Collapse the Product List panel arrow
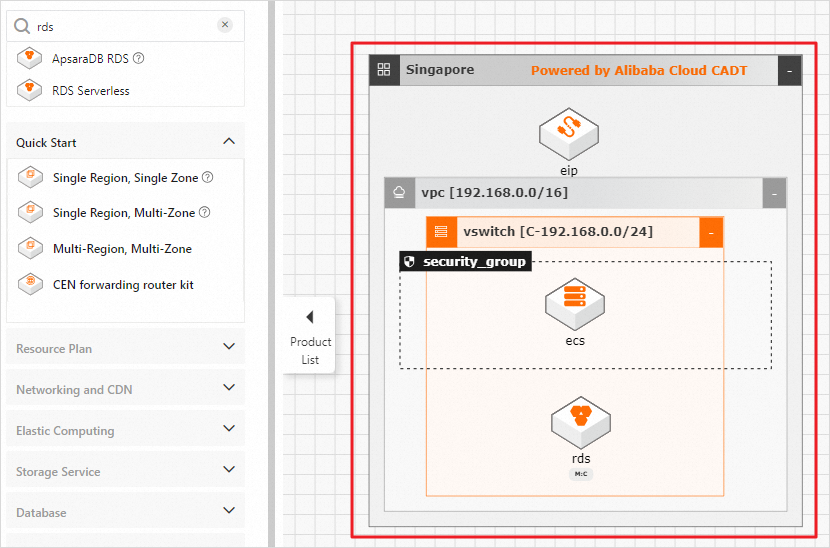 point(310,317)
